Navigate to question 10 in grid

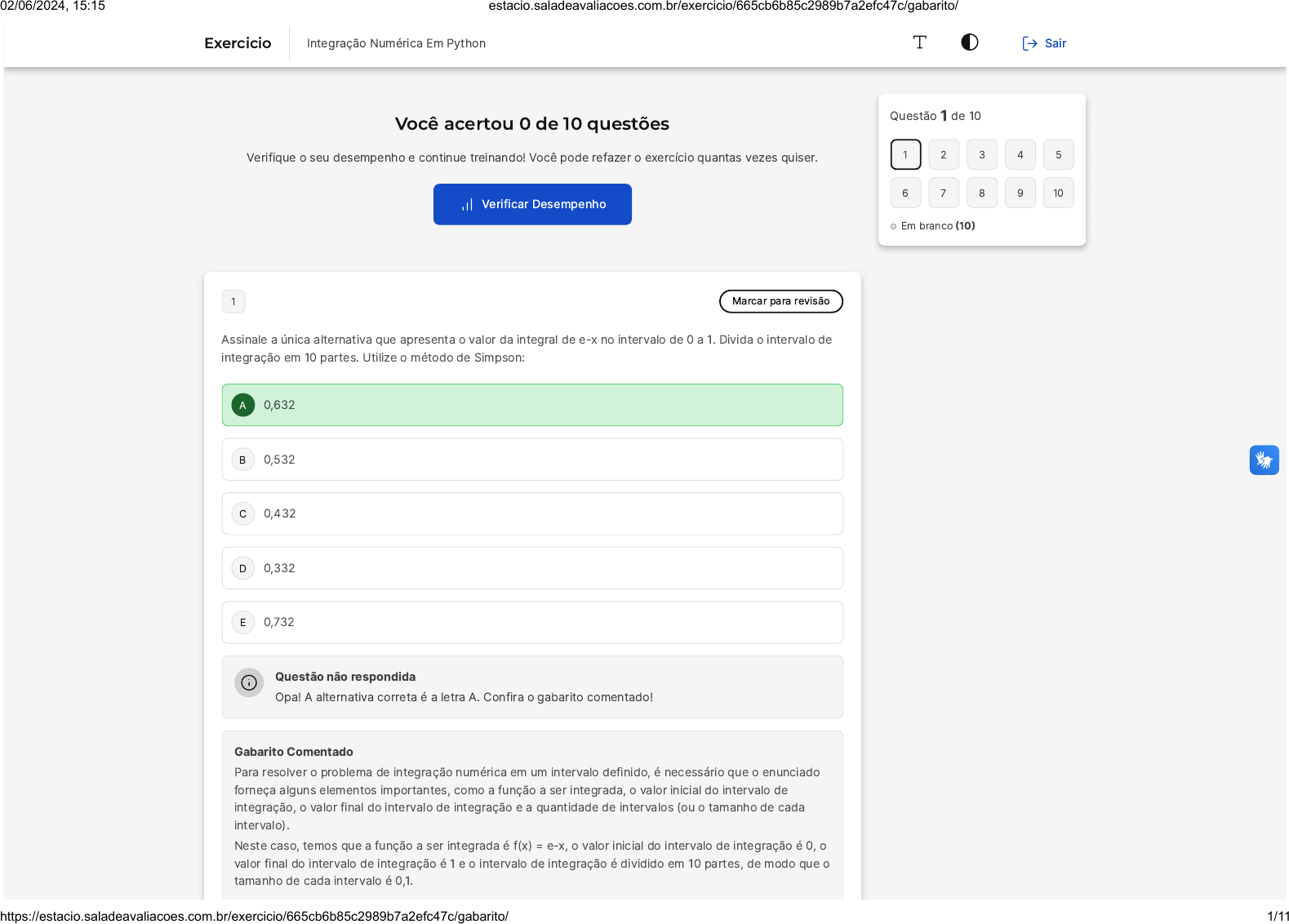tap(1058, 193)
